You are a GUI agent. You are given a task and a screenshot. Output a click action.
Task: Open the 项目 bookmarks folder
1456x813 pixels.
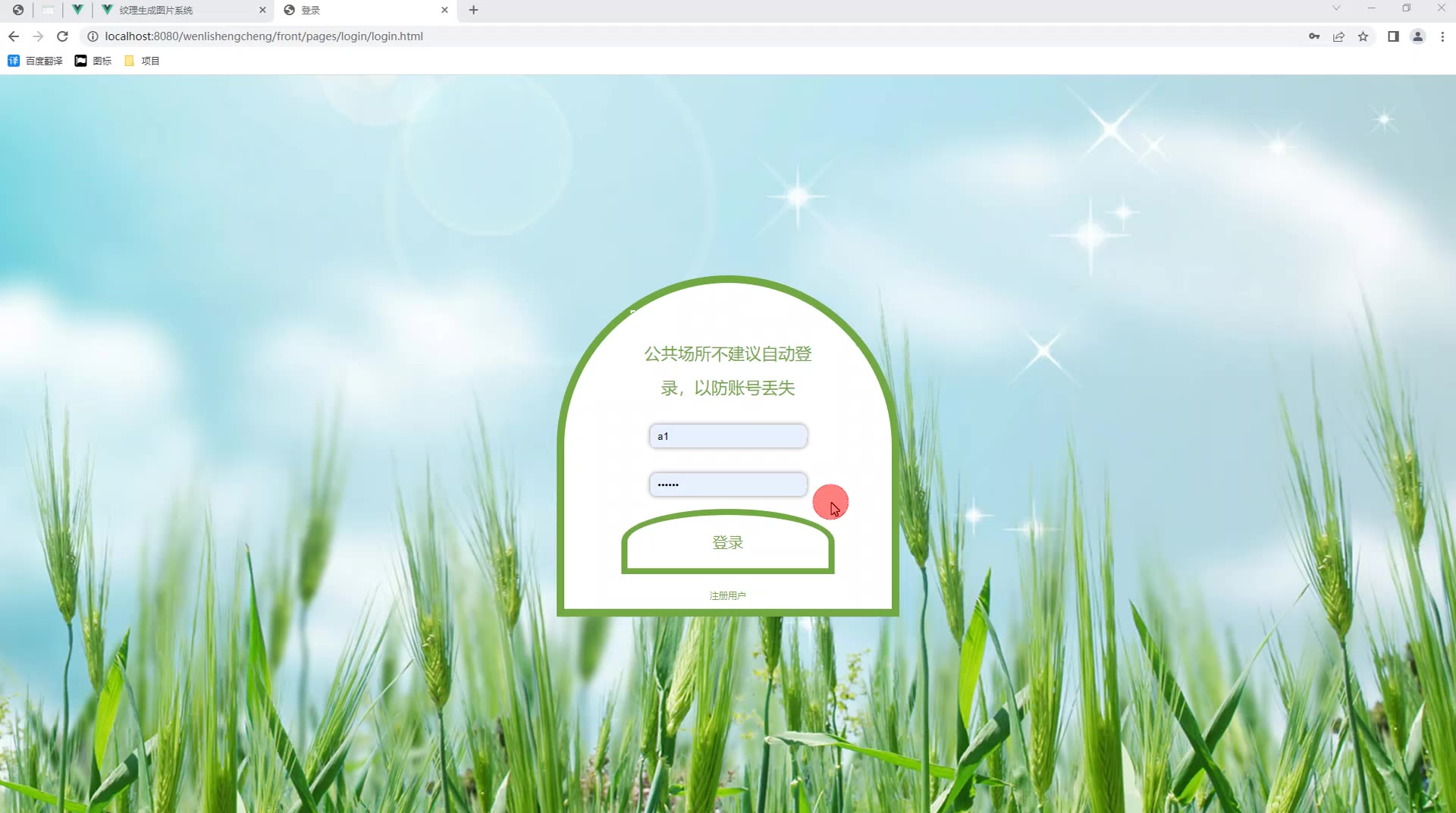(142, 61)
